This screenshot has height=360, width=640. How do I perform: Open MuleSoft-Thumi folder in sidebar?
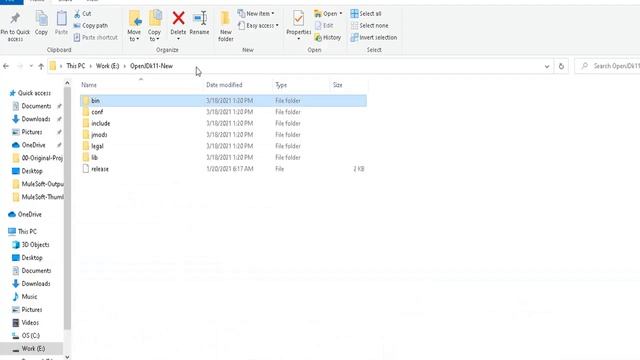pos(37,197)
